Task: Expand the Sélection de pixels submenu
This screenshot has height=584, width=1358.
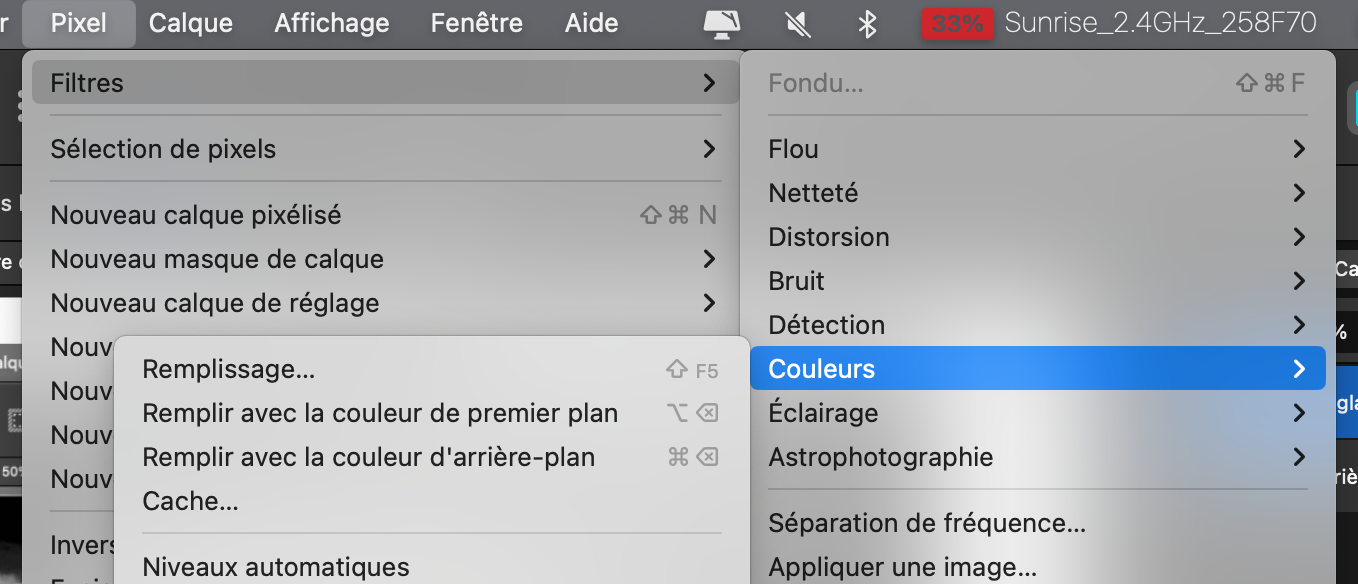Action: (x=385, y=149)
